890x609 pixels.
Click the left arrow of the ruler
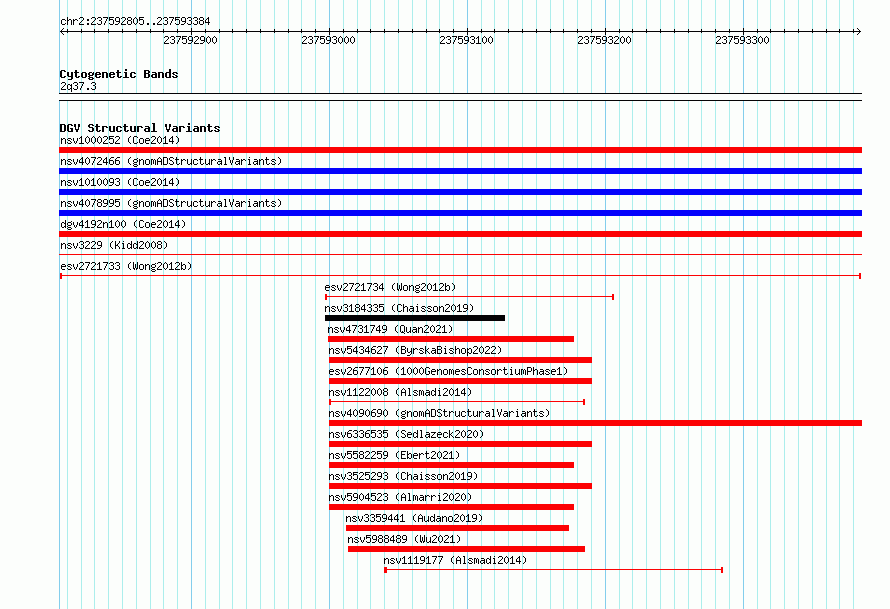(63, 31)
